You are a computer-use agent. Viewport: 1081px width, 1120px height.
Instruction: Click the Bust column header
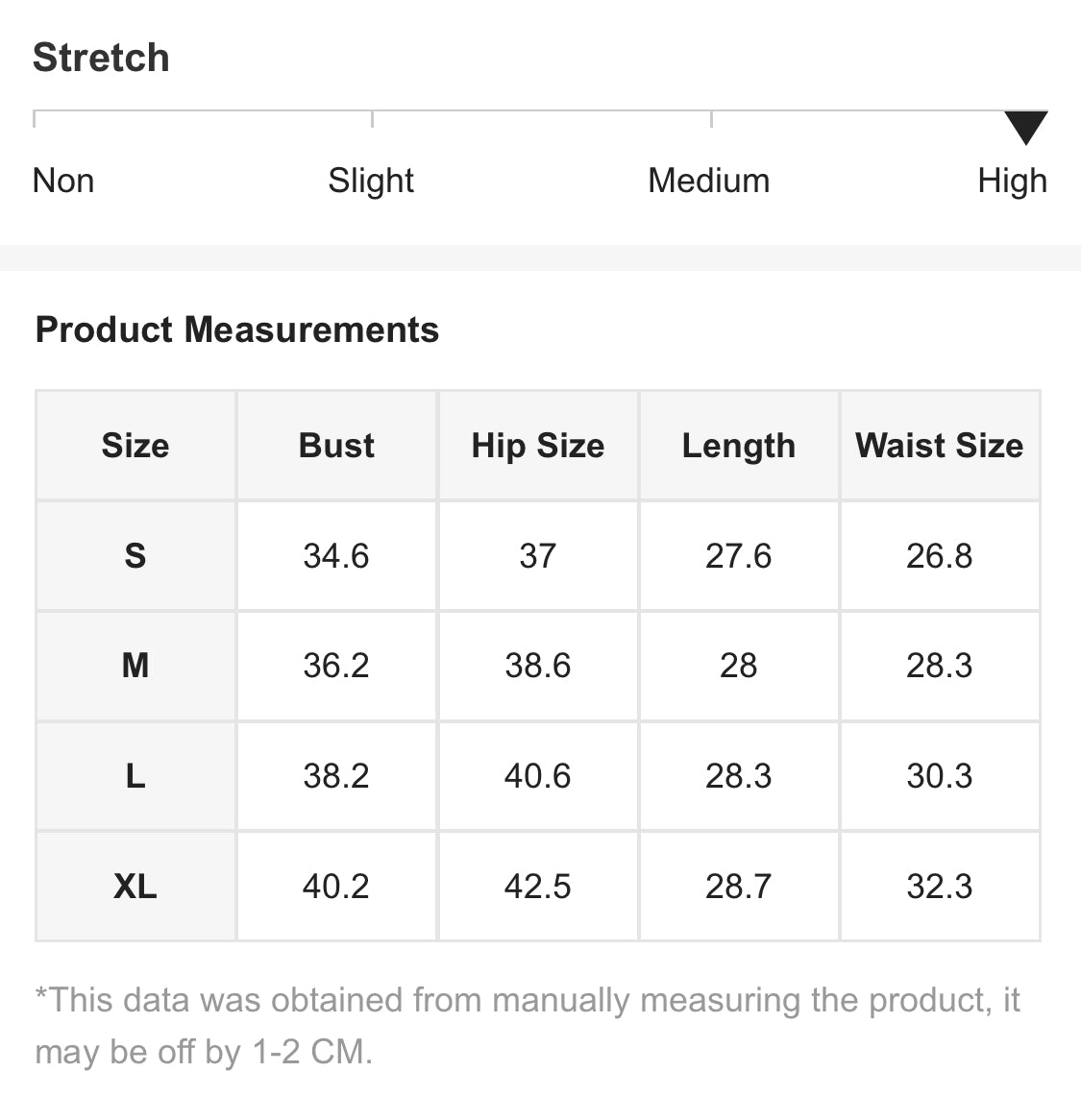pos(336,446)
